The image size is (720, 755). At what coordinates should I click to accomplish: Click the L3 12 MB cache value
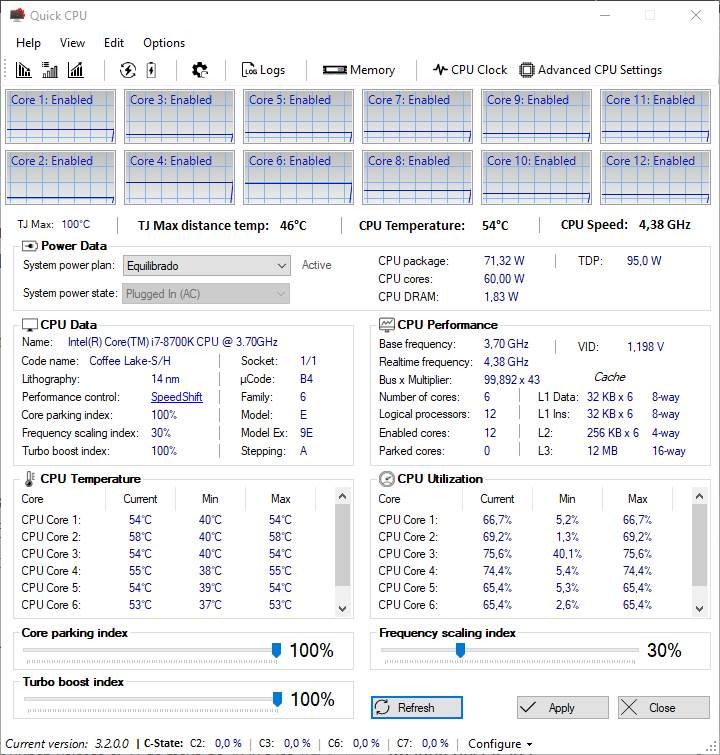tap(602, 451)
